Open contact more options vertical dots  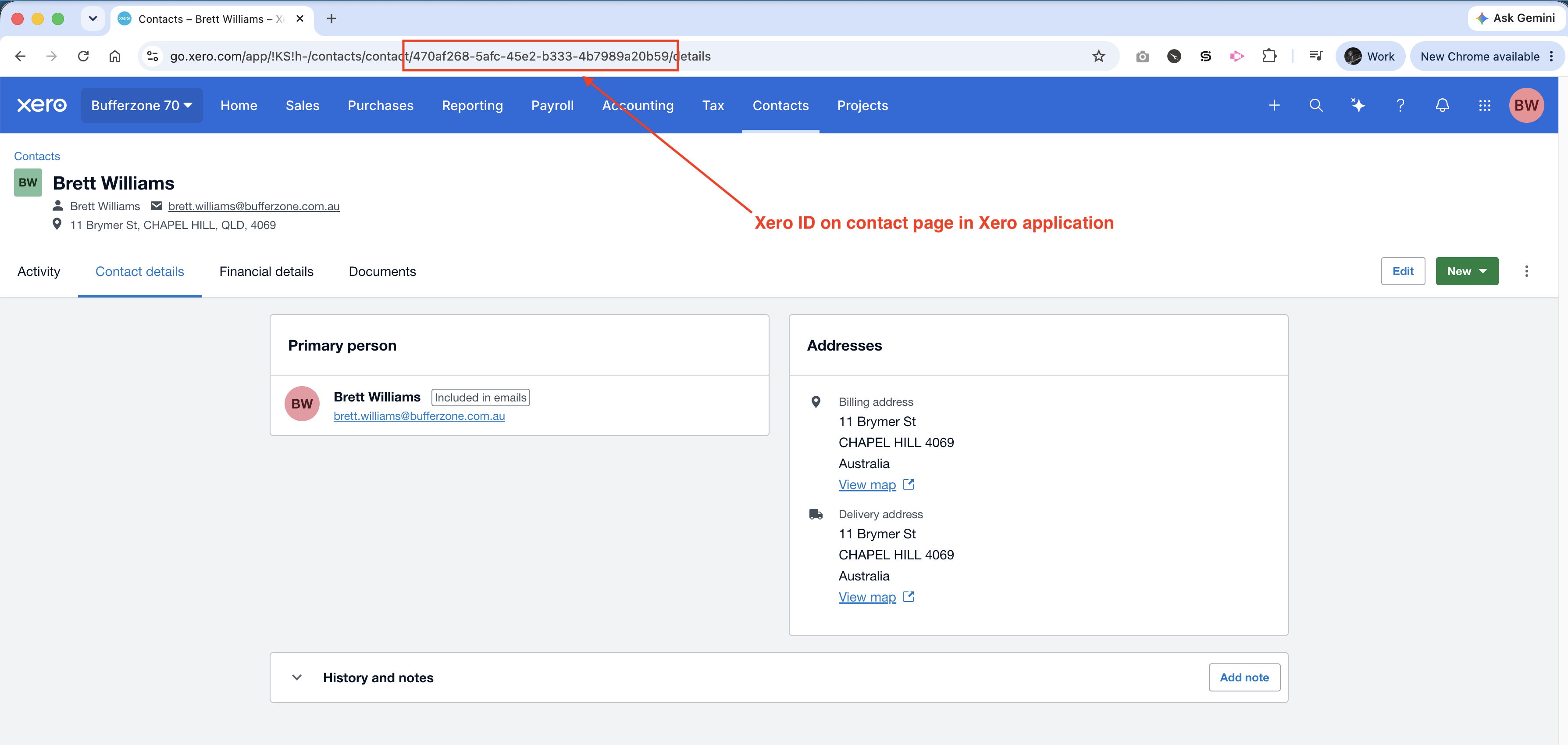1527,271
